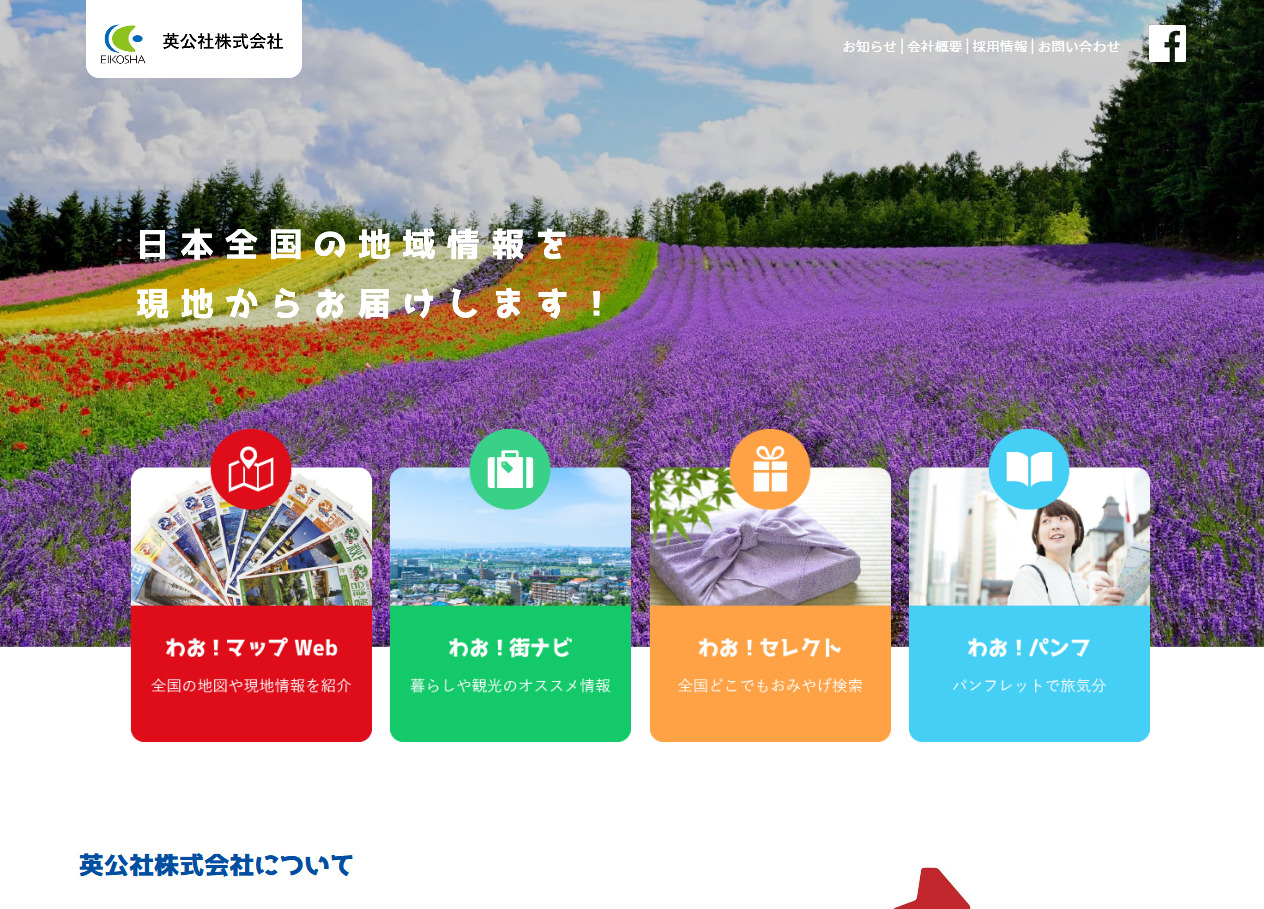Screen dimensions: 1264x909
Task: Click the green suitcase icon
Action: [510, 469]
